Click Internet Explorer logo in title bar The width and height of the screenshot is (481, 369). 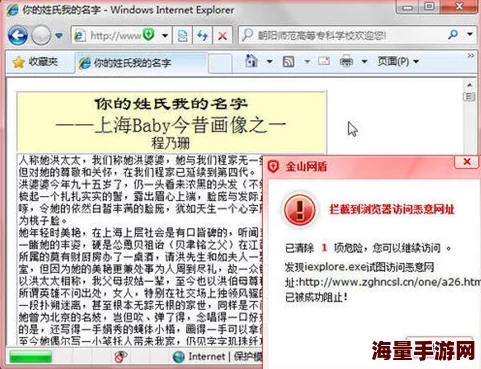tap(13, 9)
